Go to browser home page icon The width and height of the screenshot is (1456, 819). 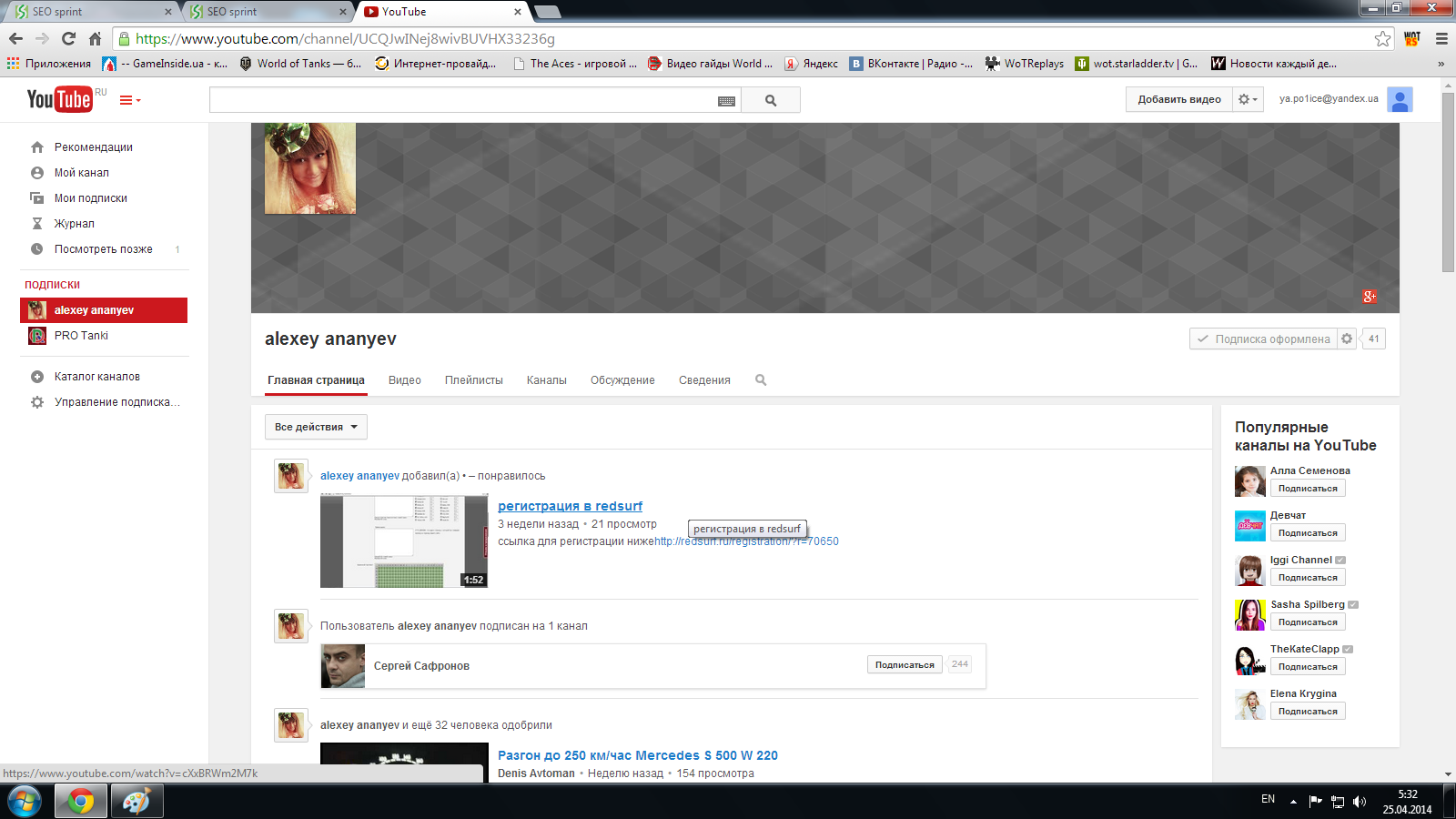[x=95, y=38]
